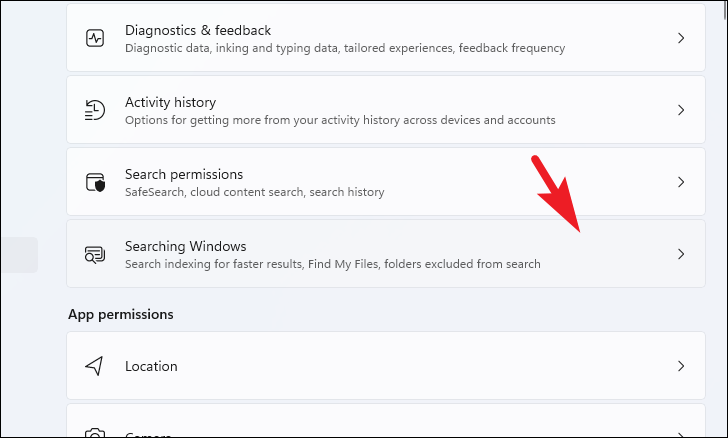Click the Search permissions shield icon
The height and width of the screenshot is (438, 728).
coord(95,182)
